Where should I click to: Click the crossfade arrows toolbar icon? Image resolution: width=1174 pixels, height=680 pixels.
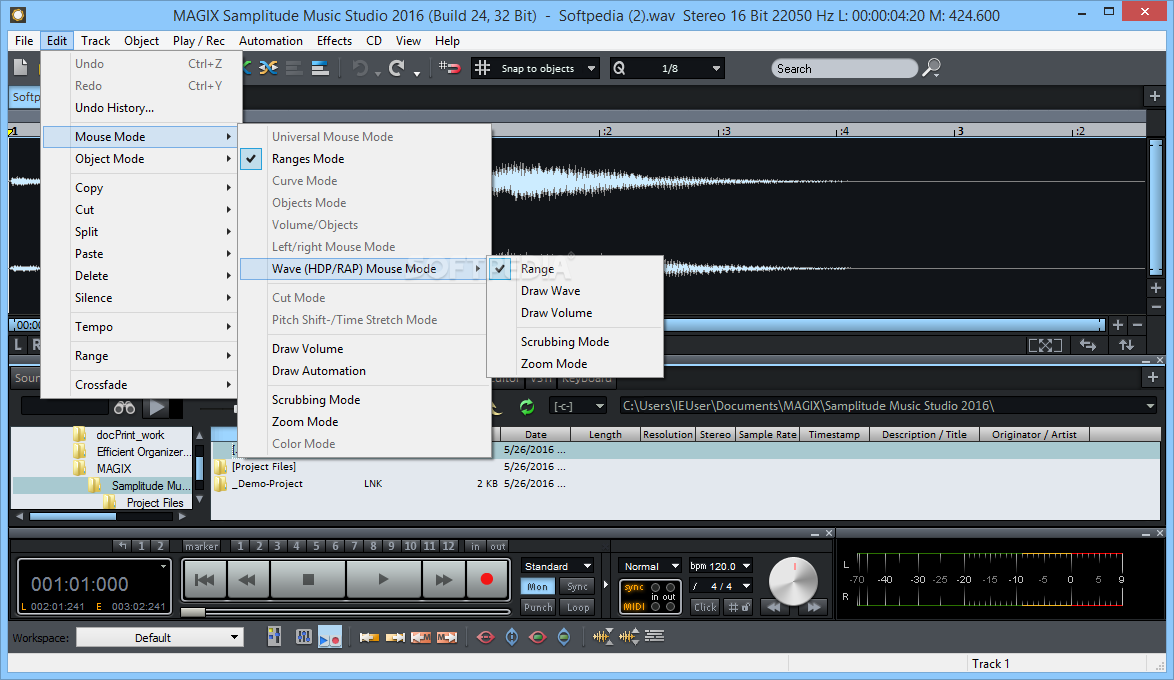[x=268, y=68]
